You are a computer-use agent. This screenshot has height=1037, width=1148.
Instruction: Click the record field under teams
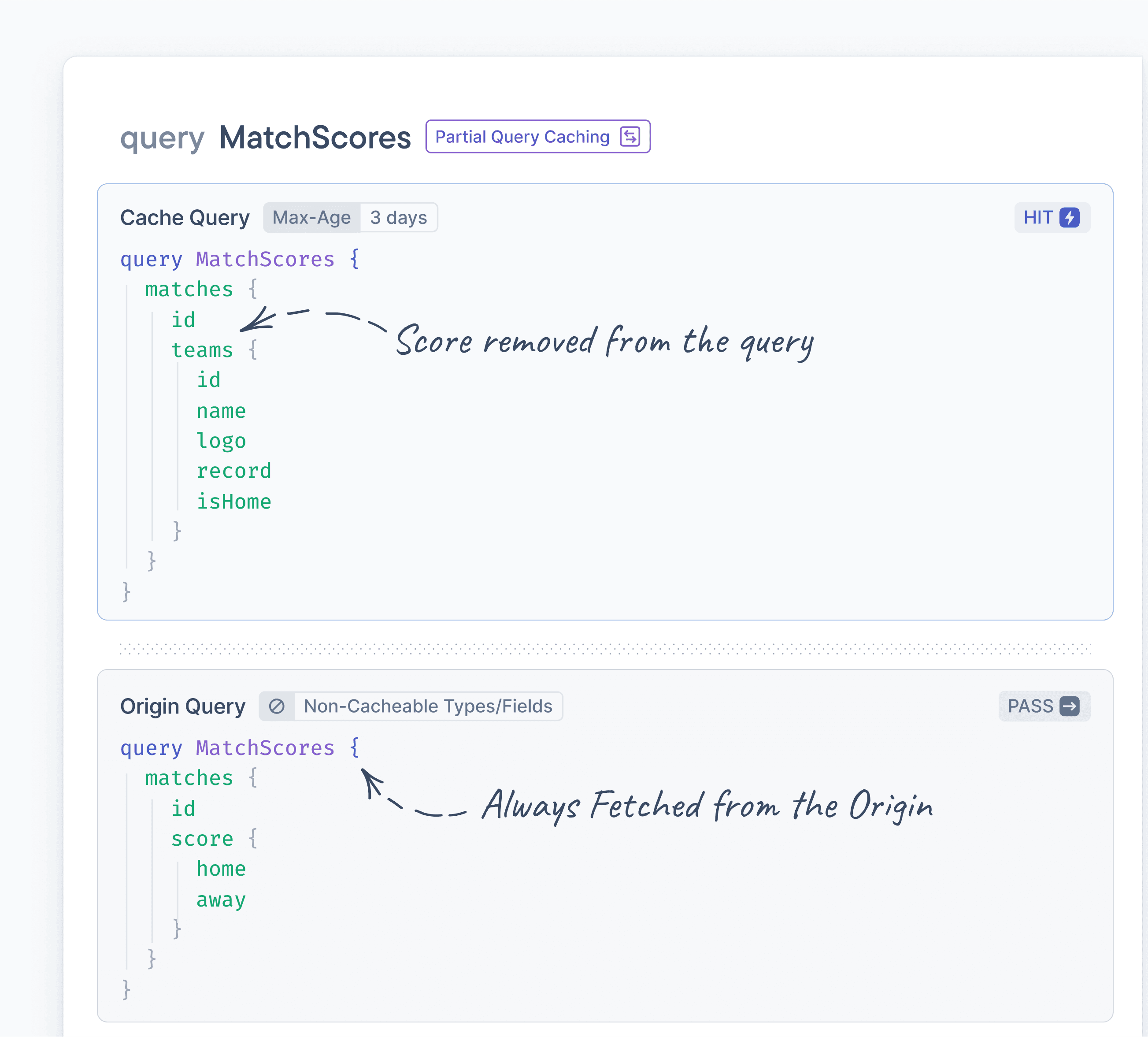(233, 471)
